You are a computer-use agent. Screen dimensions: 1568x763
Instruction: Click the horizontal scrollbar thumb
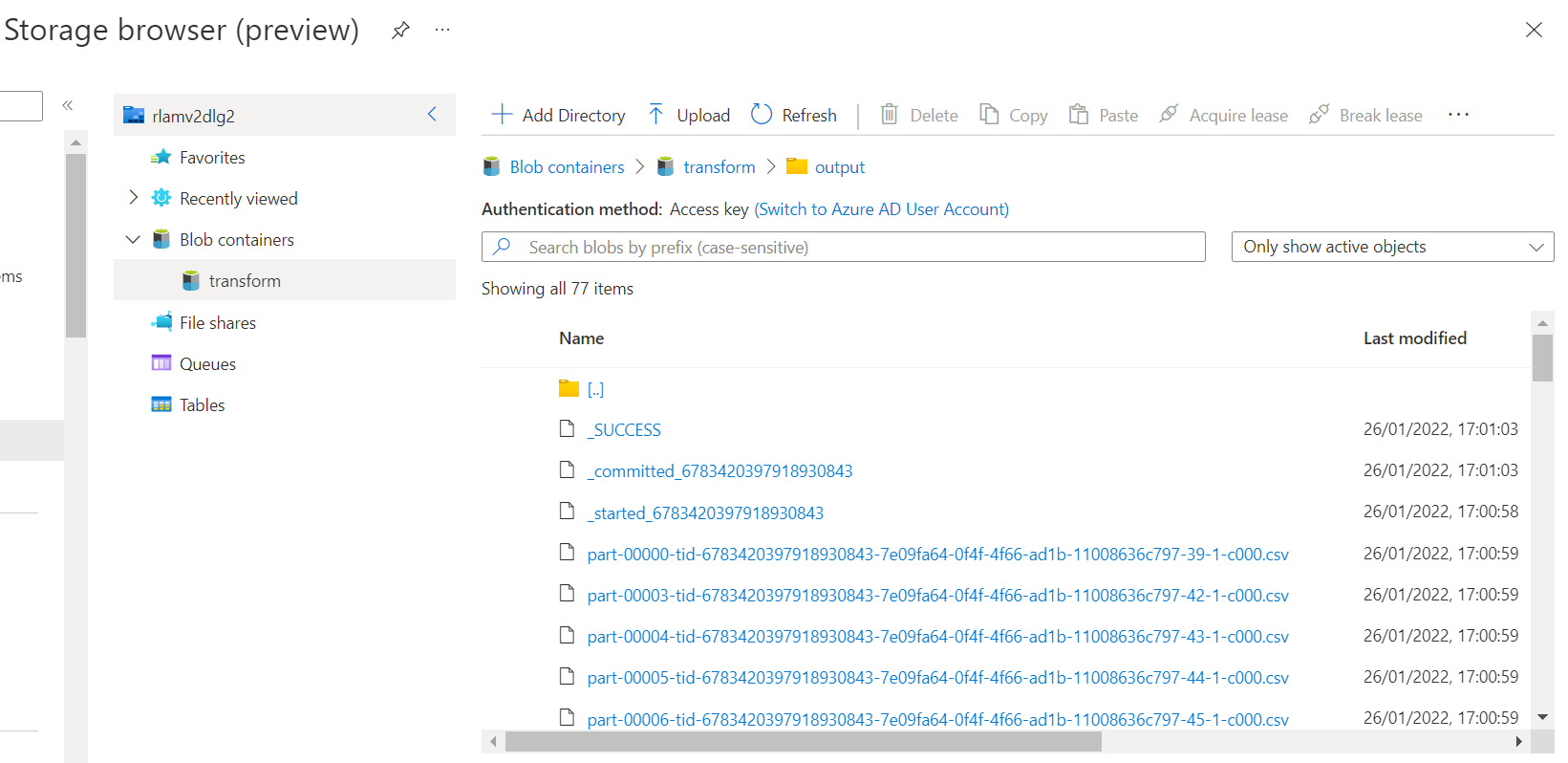click(x=804, y=741)
